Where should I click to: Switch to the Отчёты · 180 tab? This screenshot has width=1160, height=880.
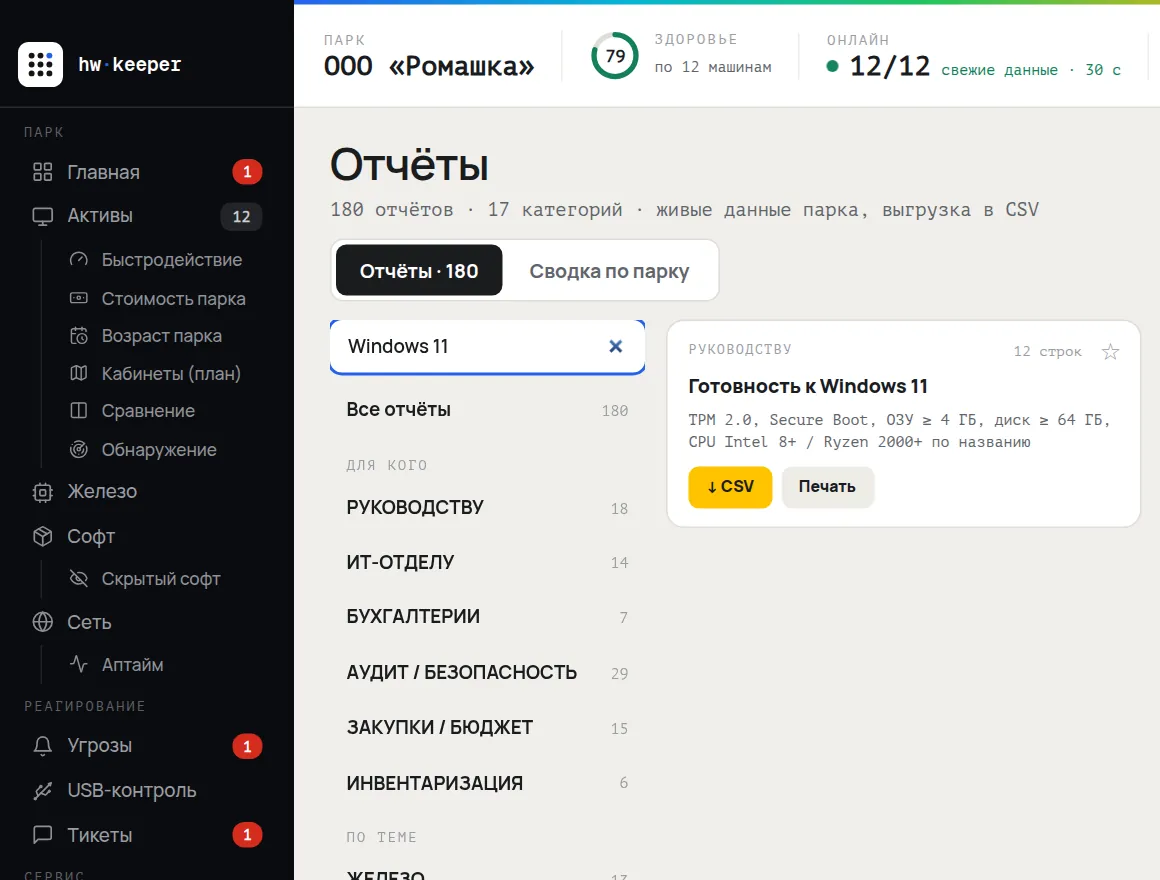click(x=419, y=271)
